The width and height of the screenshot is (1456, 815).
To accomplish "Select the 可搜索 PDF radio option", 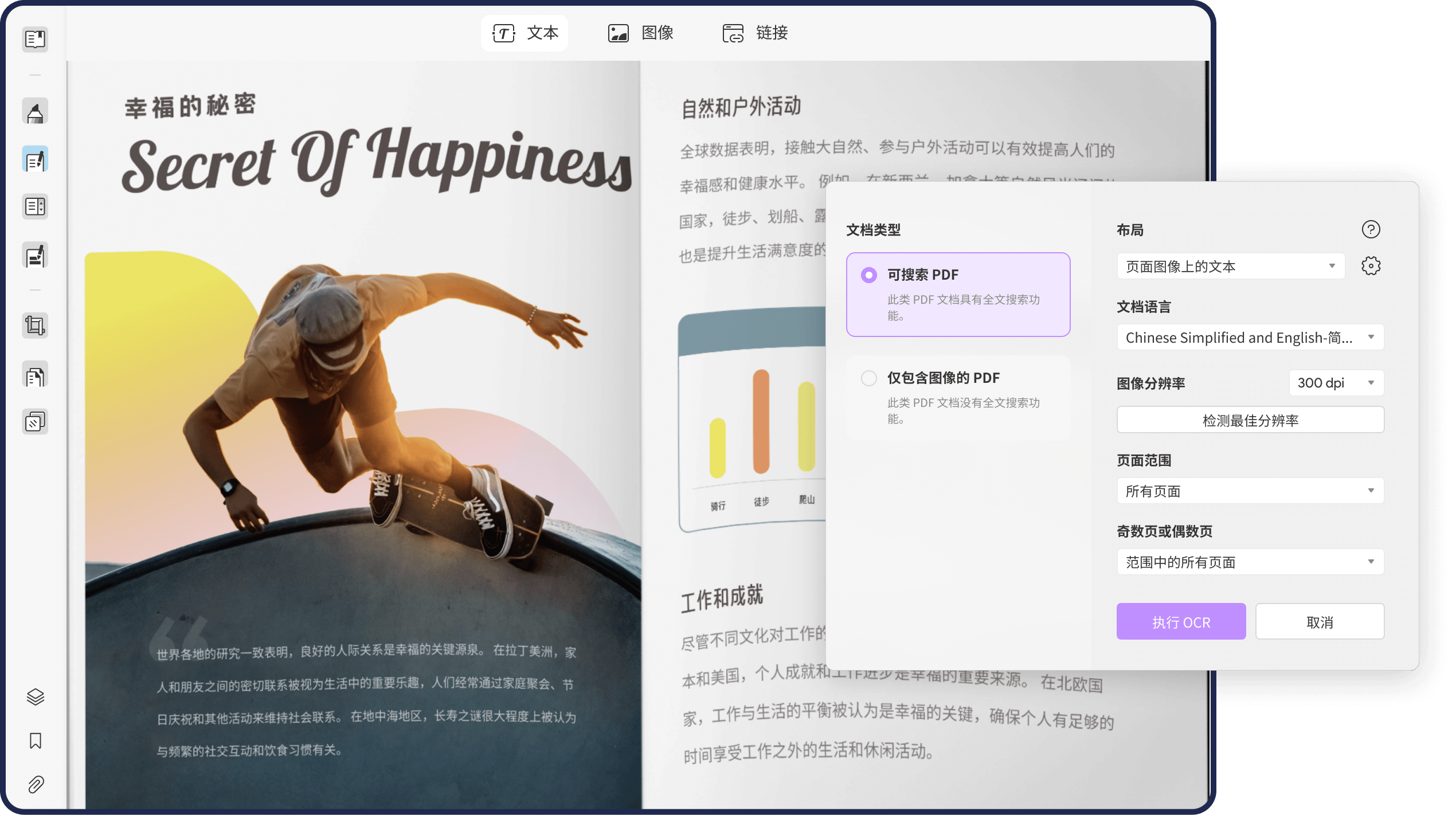I will point(869,275).
